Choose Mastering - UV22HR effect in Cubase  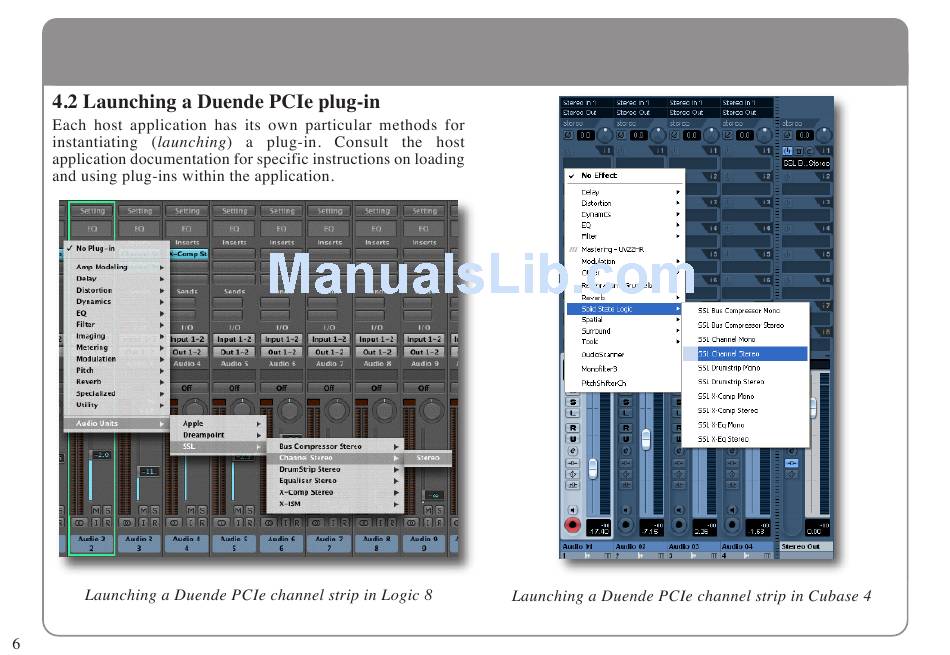tap(624, 250)
